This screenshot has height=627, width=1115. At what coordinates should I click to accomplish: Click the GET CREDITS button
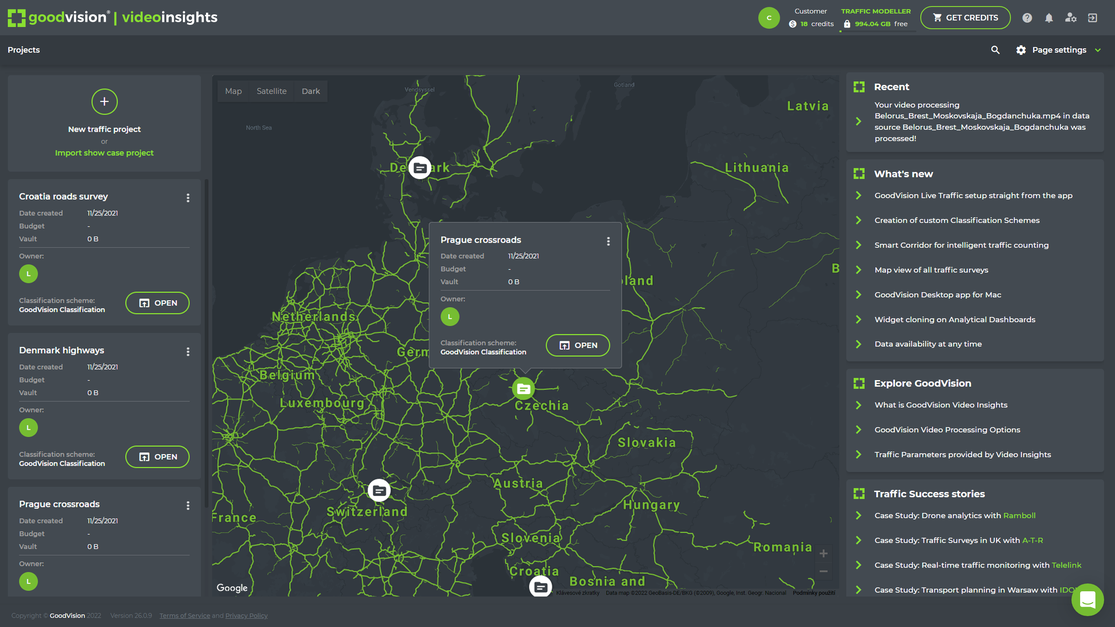(x=965, y=18)
